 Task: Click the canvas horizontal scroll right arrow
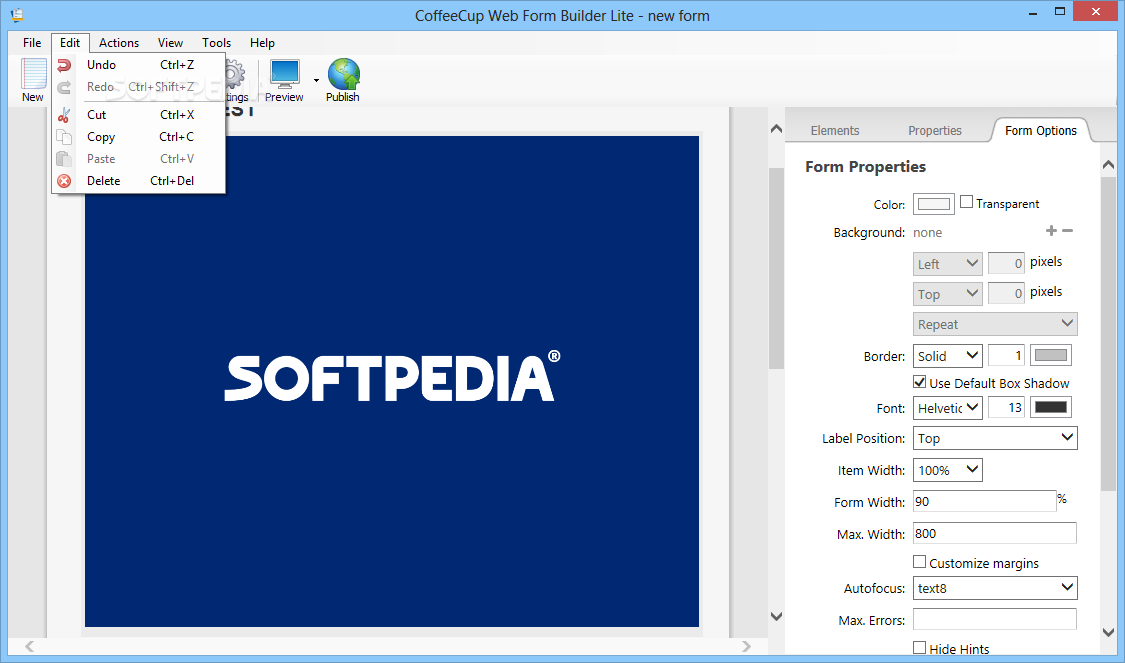pyautogui.click(x=746, y=646)
